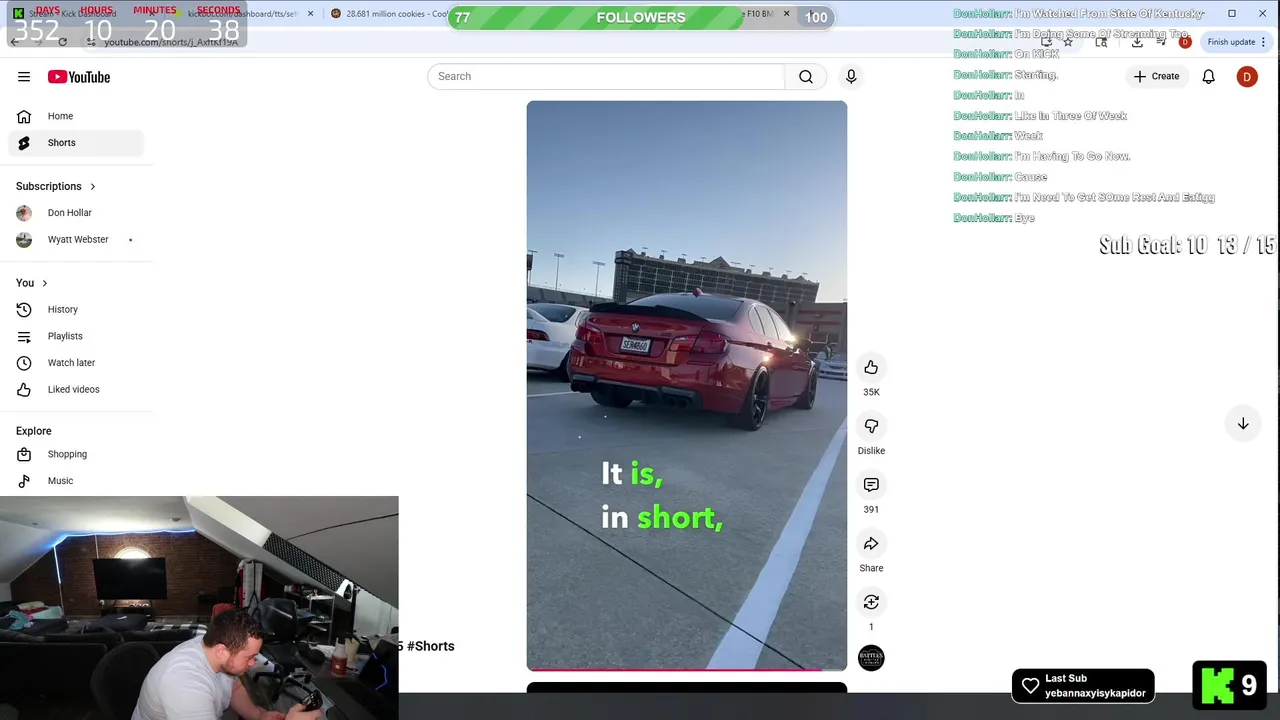
Task: Click the Create button
Action: pos(1156,76)
